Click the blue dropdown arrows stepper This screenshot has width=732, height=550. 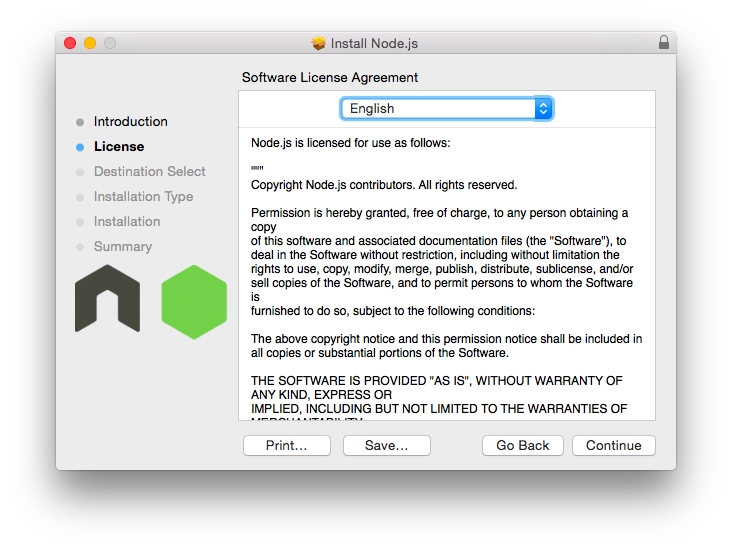tap(543, 109)
